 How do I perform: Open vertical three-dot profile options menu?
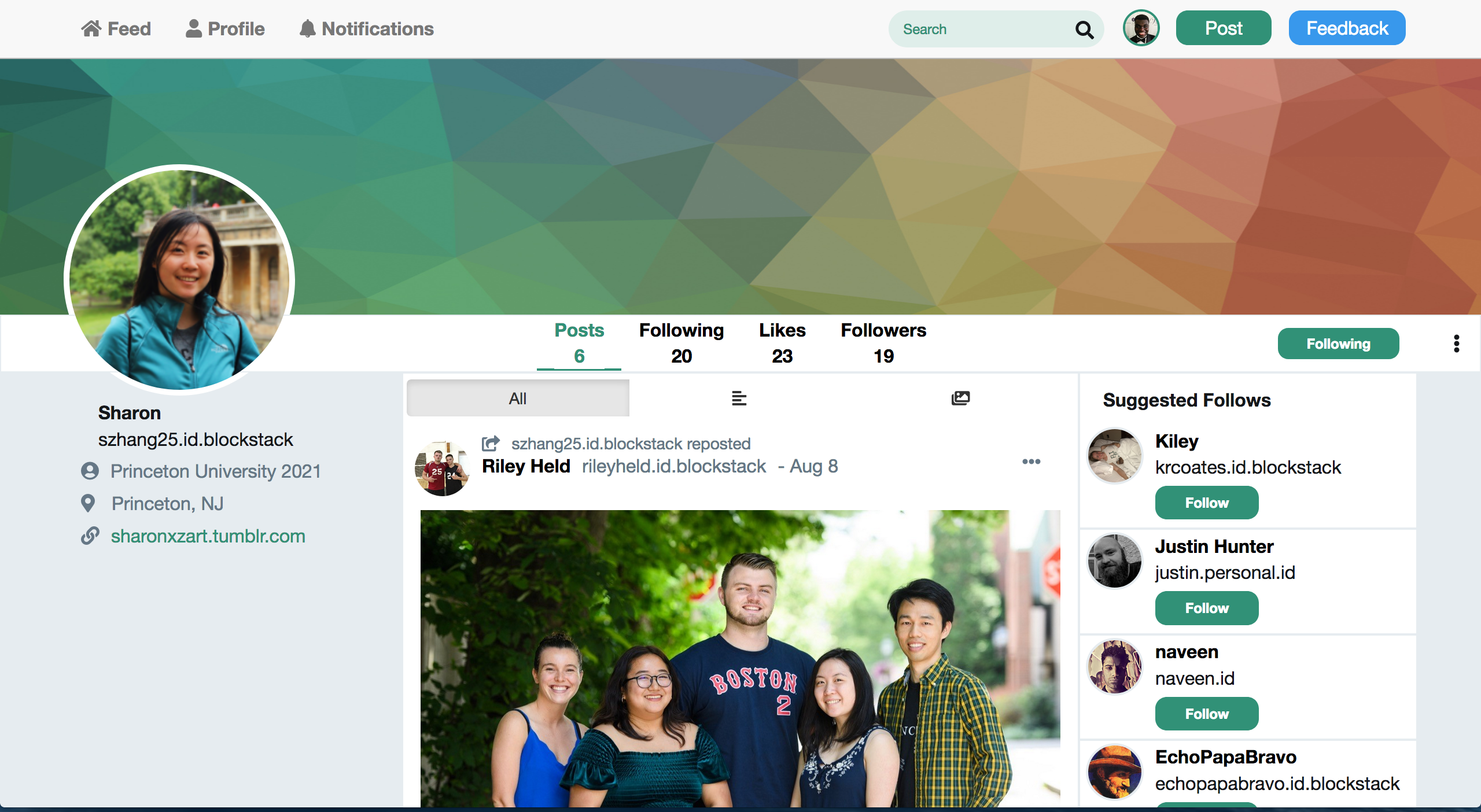click(x=1456, y=344)
